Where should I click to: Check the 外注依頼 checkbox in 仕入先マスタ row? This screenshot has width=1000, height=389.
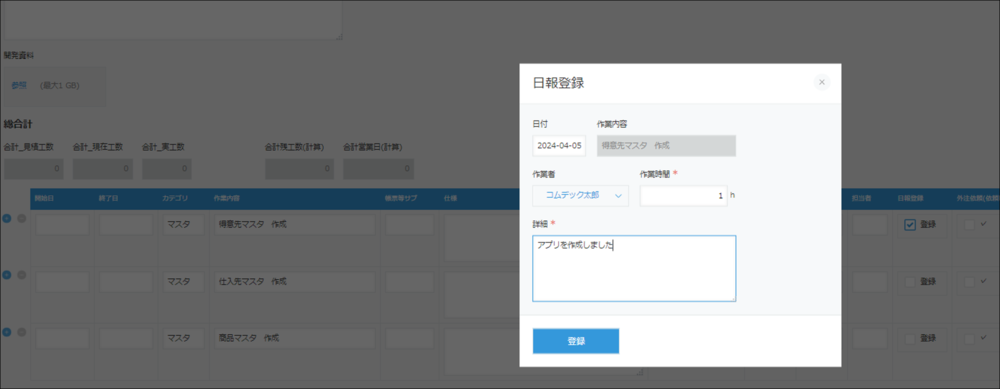(x=969, y=281)
